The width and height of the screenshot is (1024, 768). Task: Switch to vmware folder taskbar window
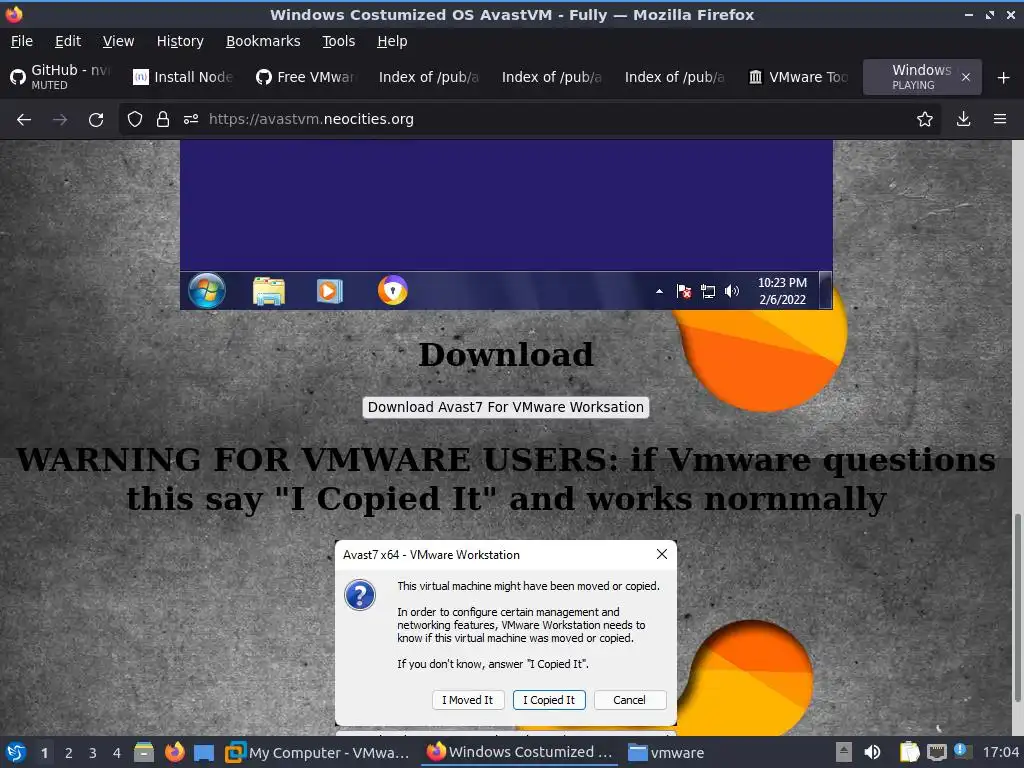pos(667,753)
